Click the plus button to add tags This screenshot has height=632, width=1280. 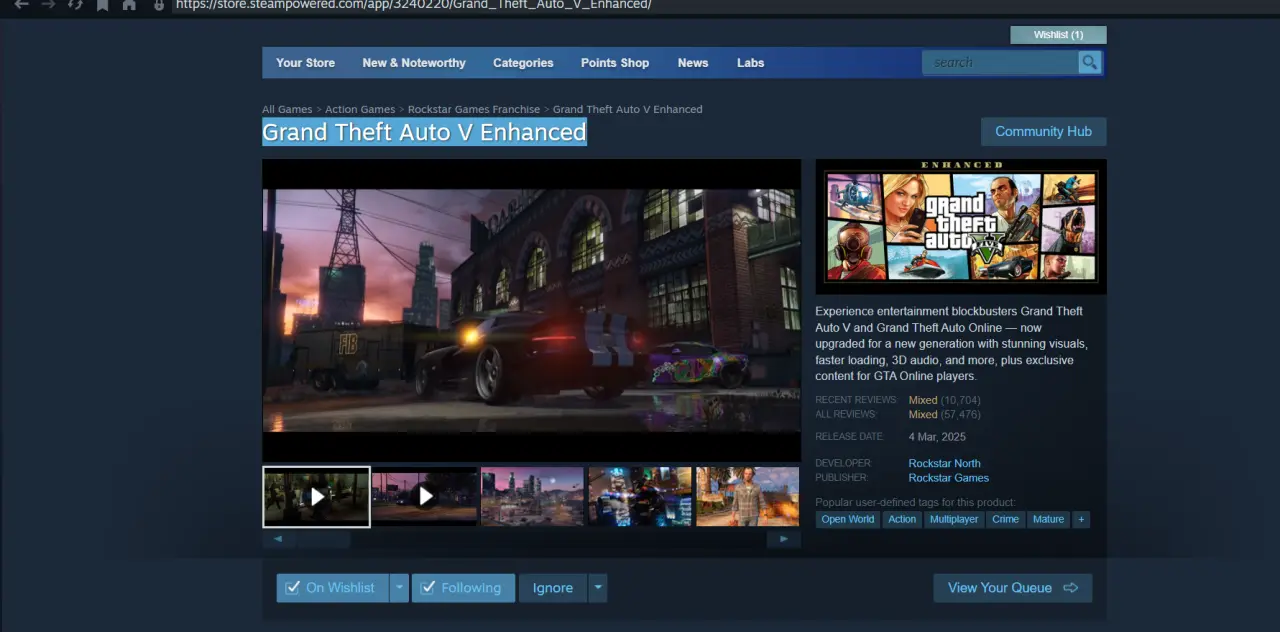[1081, 519]
